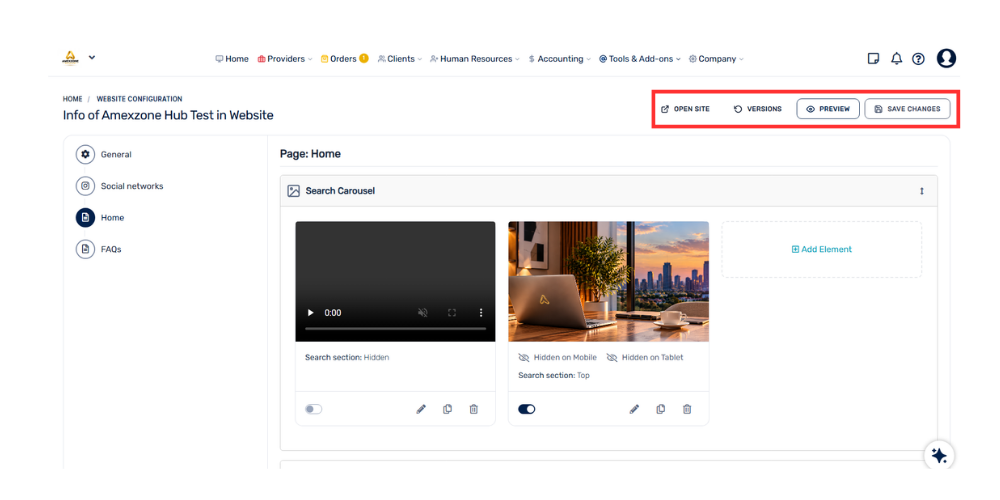Duplicate the video card with the copy icon
The width and height of the screenshot is (1000, 500).
pyautogui.click(x=448, y=409)
